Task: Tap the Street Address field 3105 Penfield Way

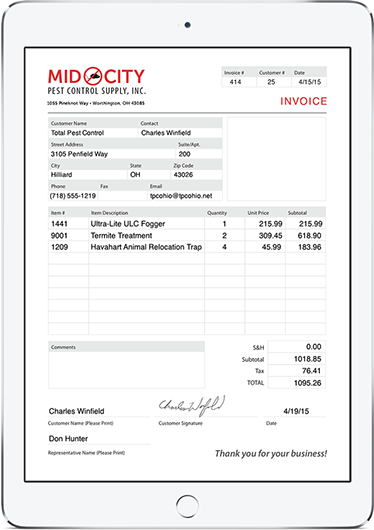Action: pyautogui.click(x=112, y=154)
